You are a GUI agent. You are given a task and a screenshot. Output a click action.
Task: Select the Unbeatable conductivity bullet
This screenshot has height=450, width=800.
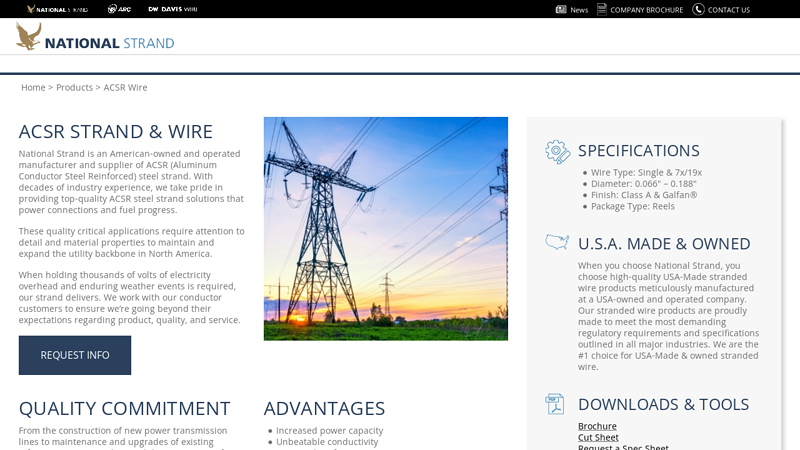pos(327,442)
